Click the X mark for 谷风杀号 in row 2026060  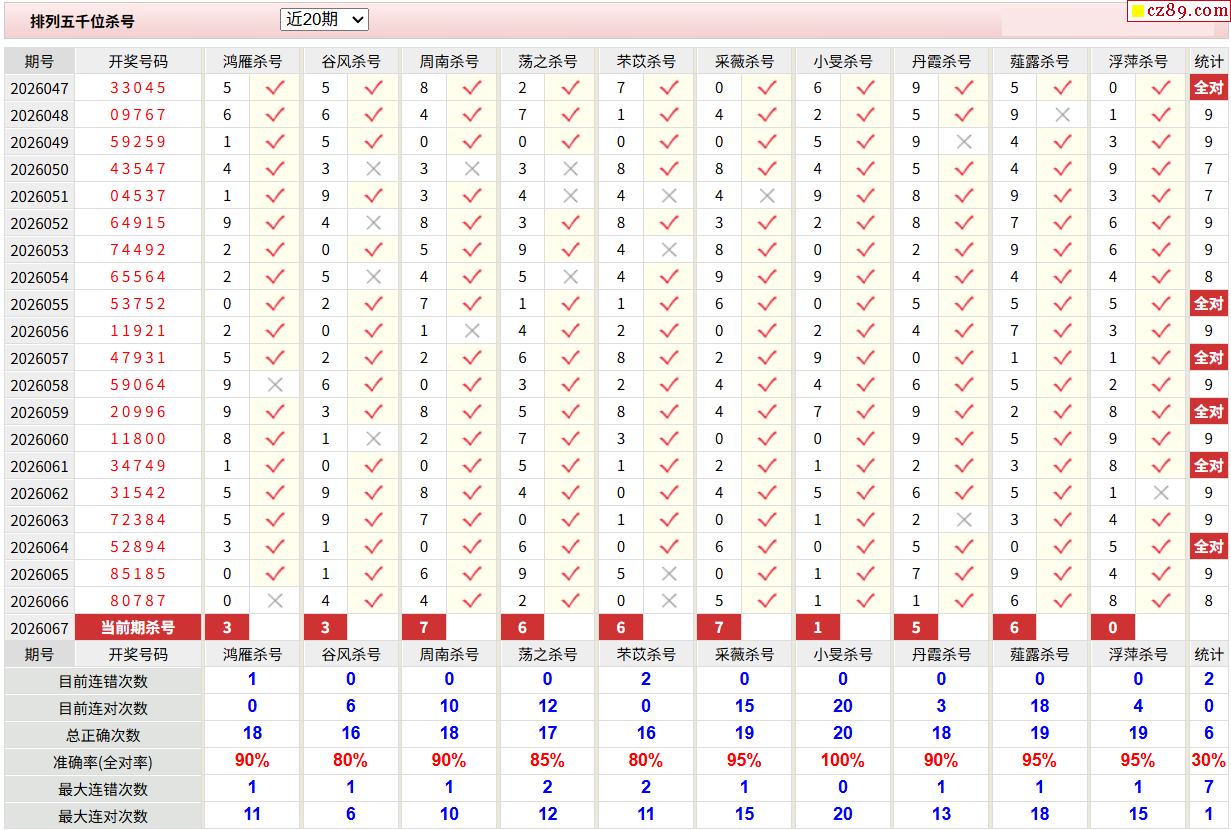click(374, 439)
